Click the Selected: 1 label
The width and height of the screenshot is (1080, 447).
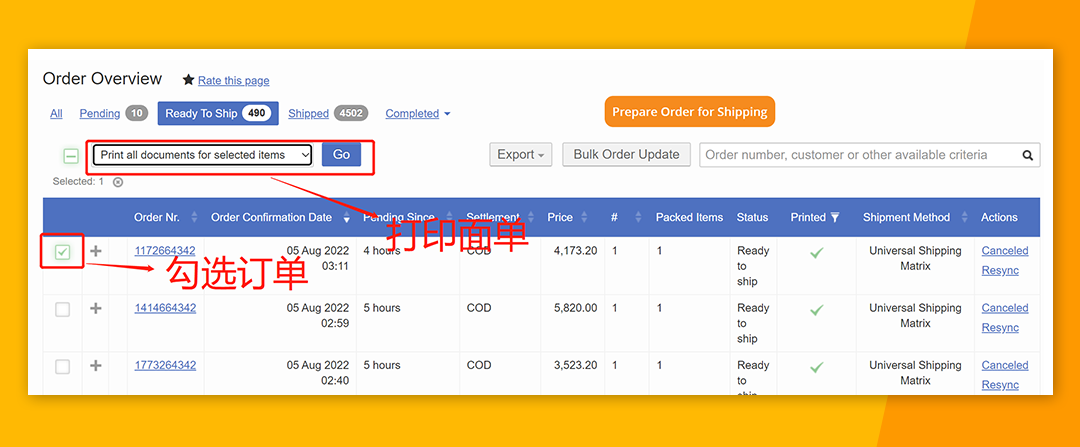click(x=78, y=182)
